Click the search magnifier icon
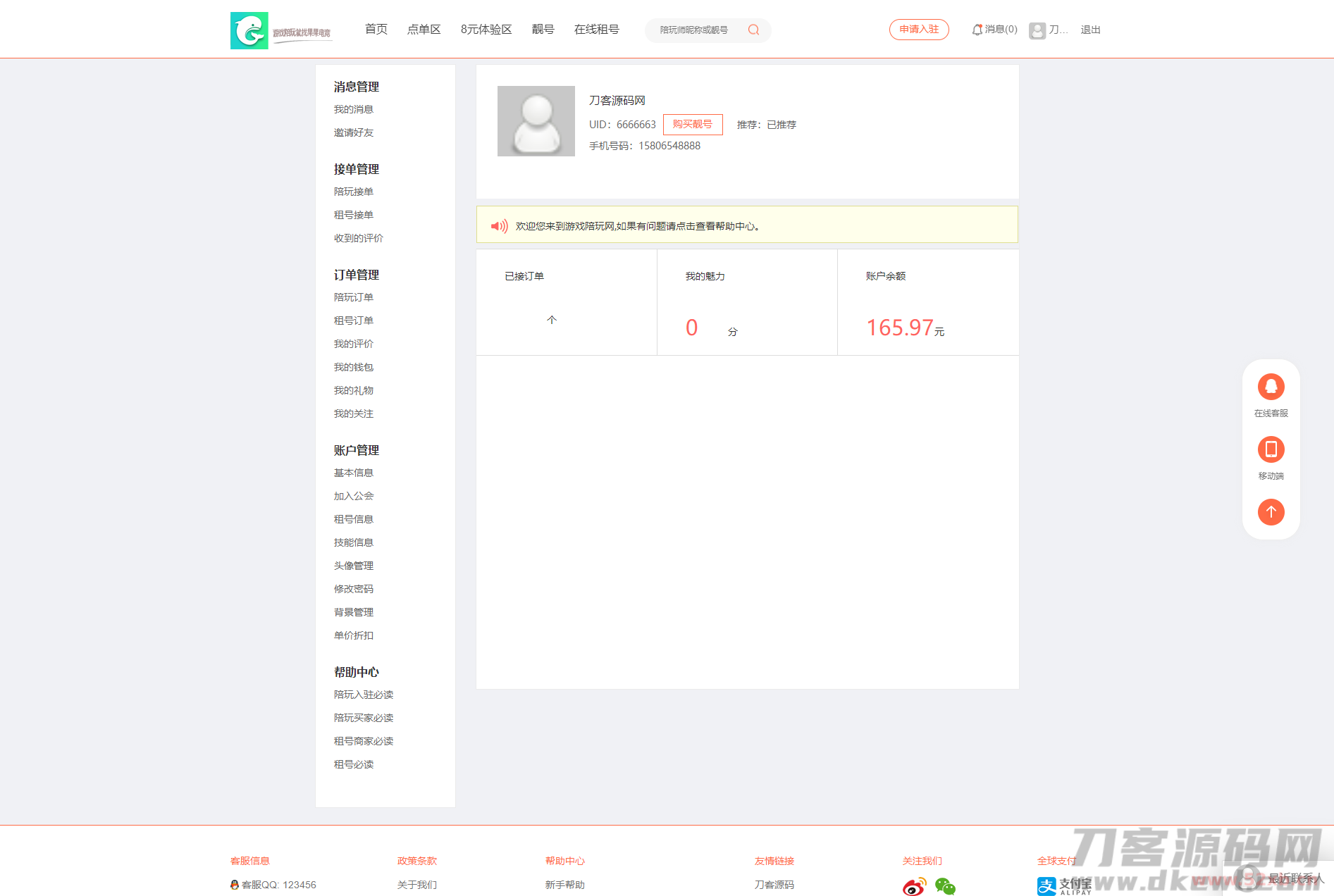 pyautogui.click(x=753, y=30)
